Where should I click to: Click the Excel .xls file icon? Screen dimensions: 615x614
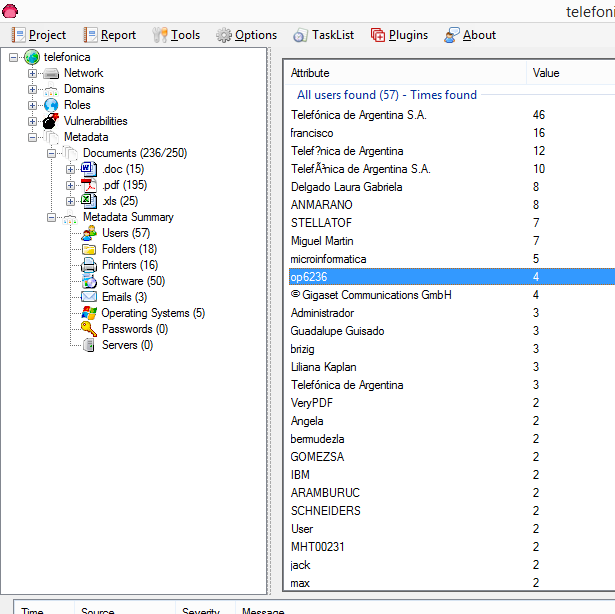click(89, 201)
